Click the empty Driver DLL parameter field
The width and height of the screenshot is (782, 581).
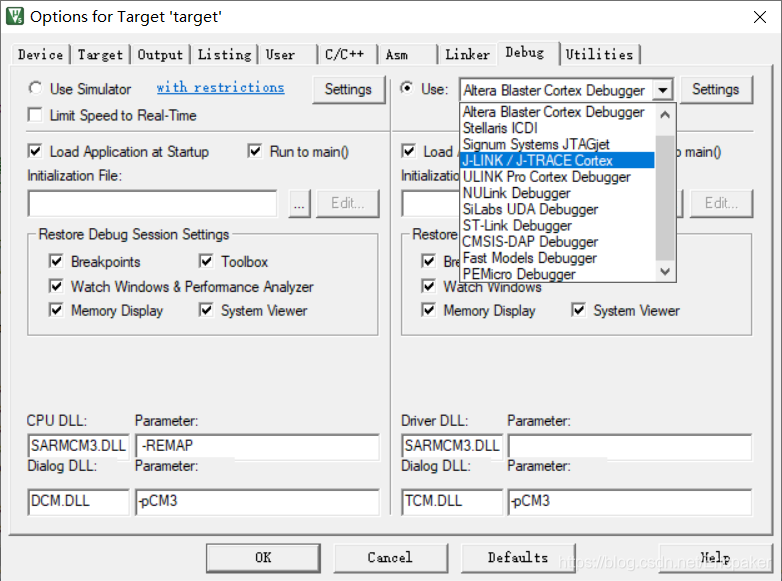coord(630,446)
